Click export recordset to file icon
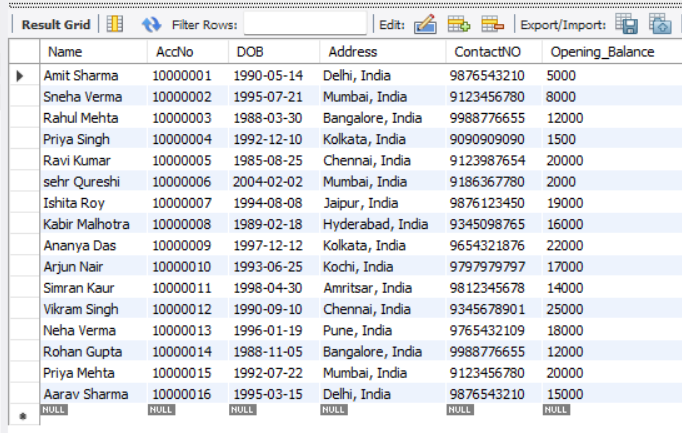 626,24
